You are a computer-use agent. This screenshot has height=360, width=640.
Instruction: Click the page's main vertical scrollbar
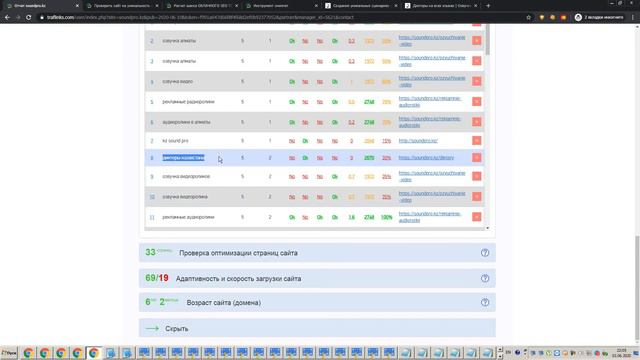coord(637,288)
